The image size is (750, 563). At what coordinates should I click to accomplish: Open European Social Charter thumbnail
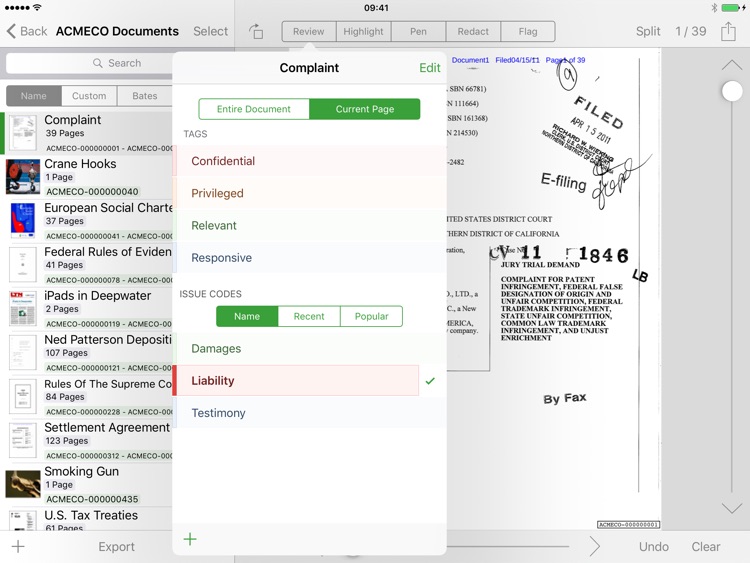(x=22, y=221)
